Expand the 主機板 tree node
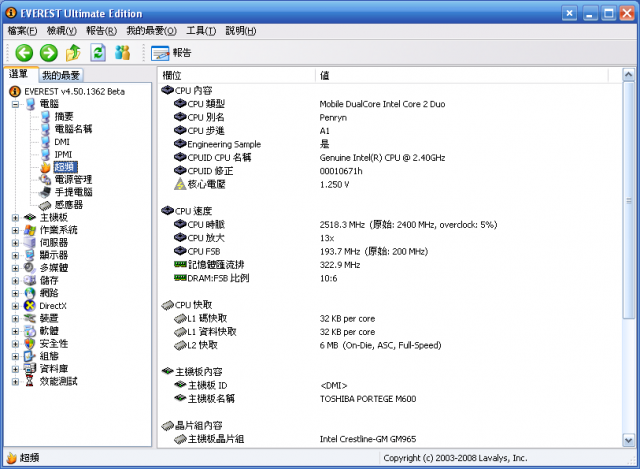This screenshot has height=469, width=640. [x=15, y=218]
